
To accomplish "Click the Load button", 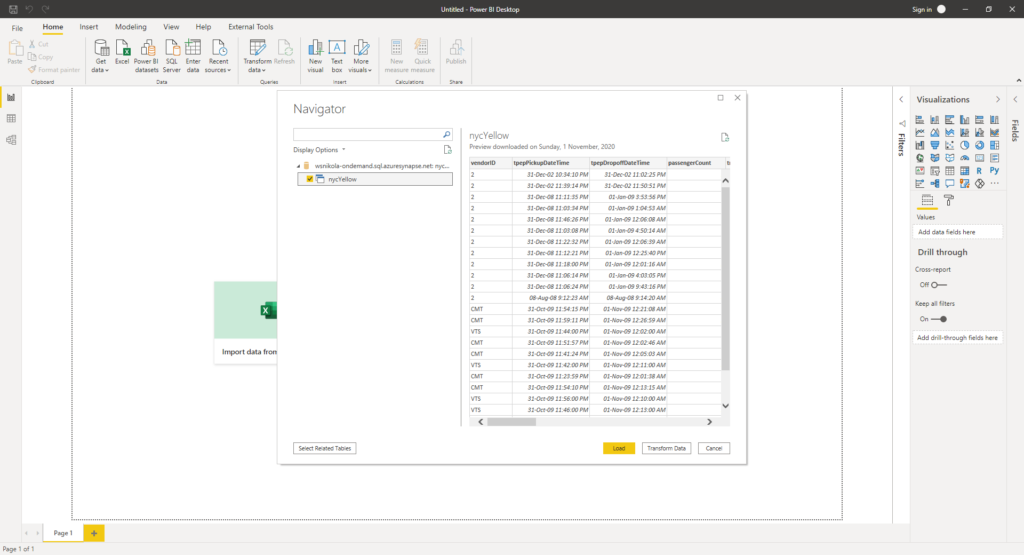I will coord(619,448).
